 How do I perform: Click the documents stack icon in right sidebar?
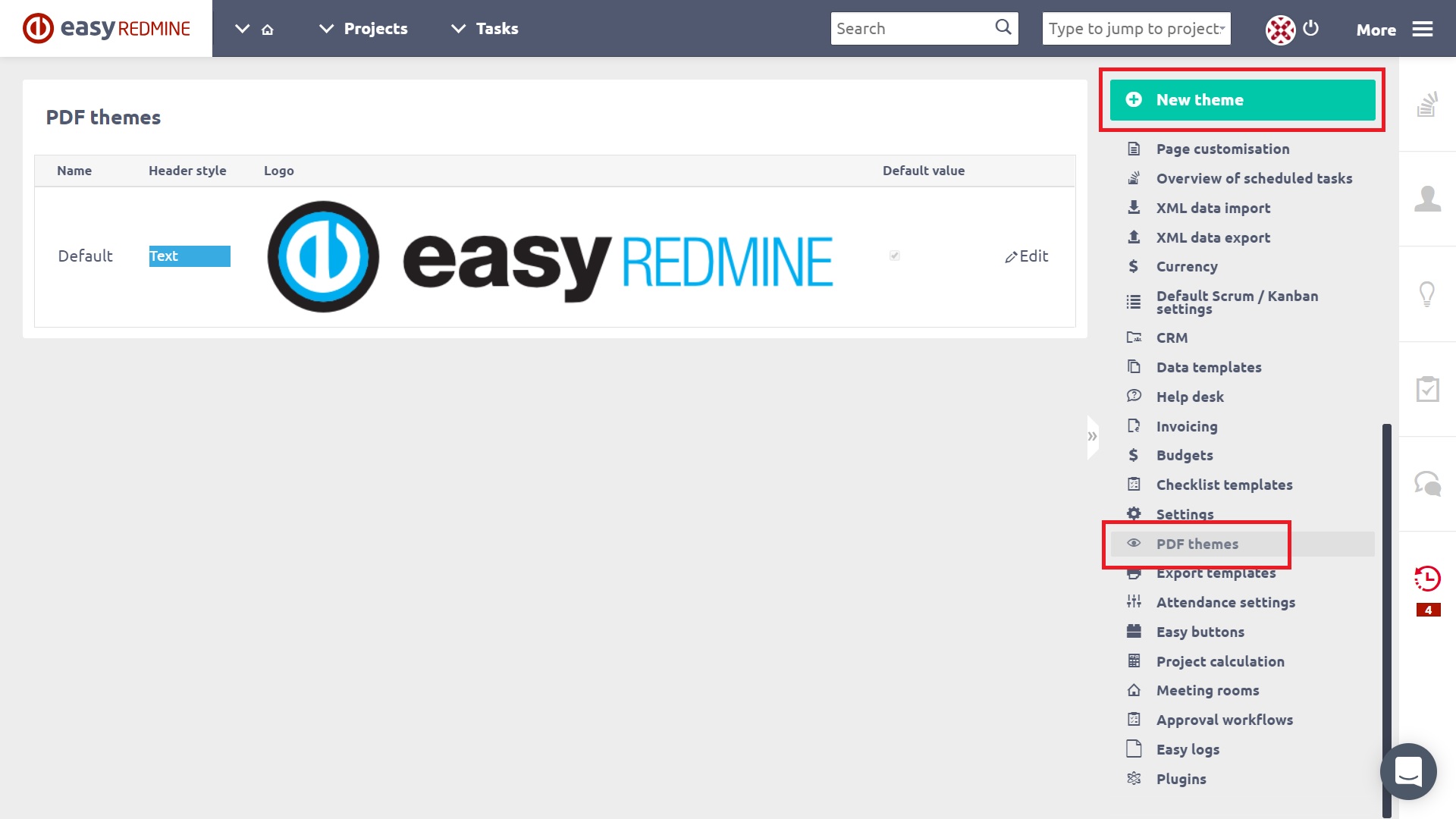coord(1429,105)
